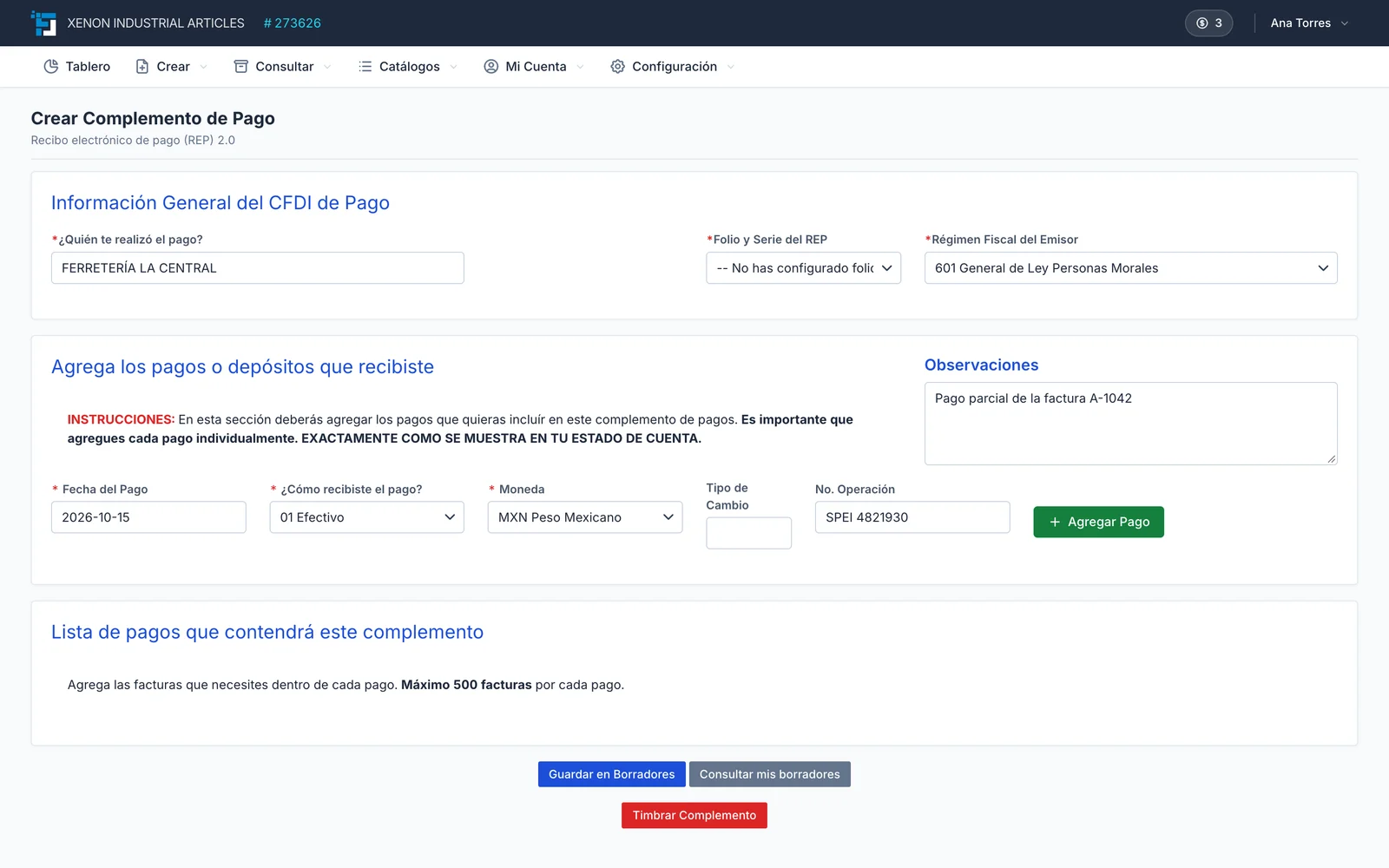The height and width of the screenshot is (868, 1389).
Task: Click the Observaciones text area
Action: (x=1130, y=424)
